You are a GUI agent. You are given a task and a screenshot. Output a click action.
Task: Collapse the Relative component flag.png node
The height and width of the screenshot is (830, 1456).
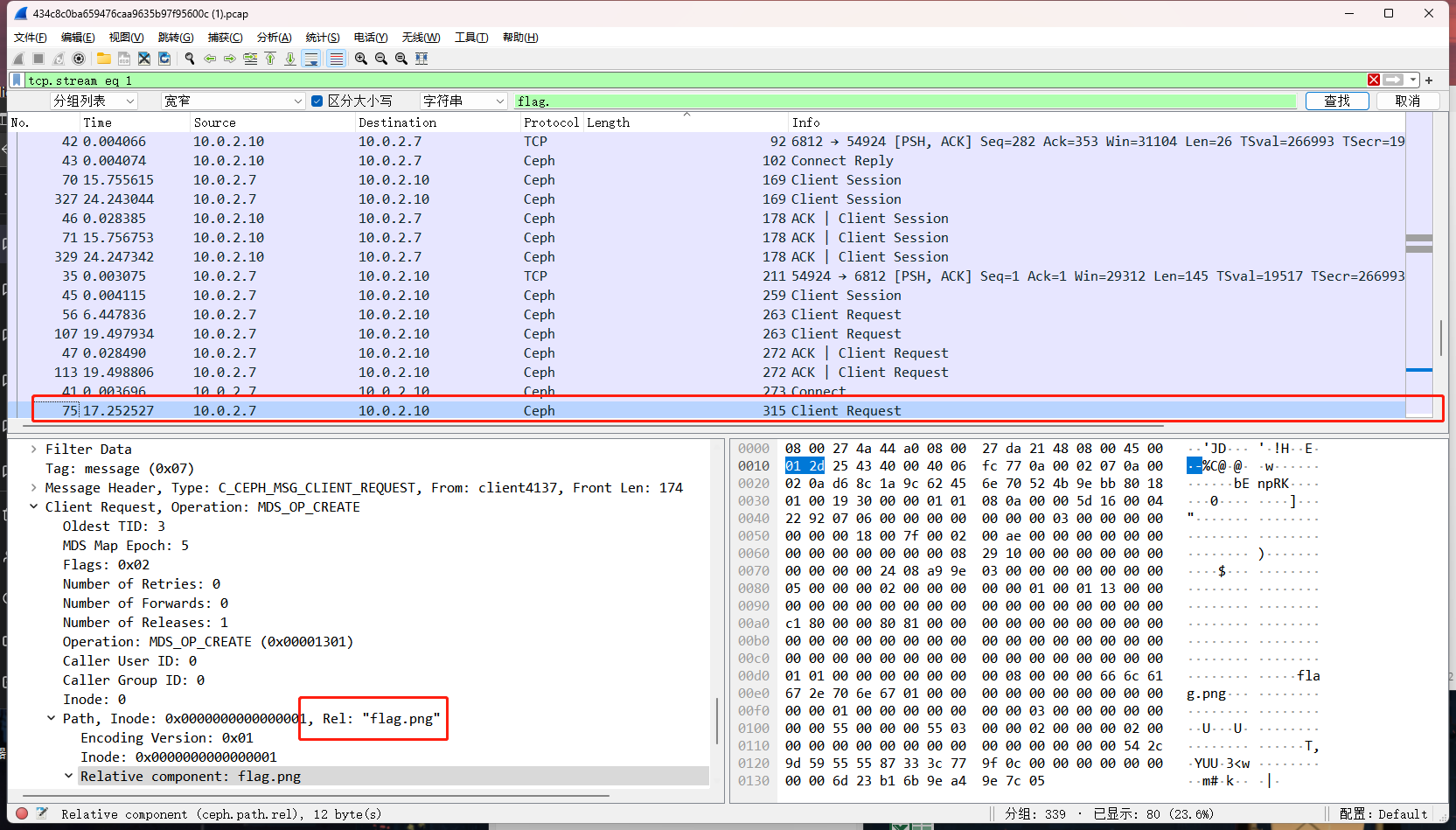coord(68,777)
